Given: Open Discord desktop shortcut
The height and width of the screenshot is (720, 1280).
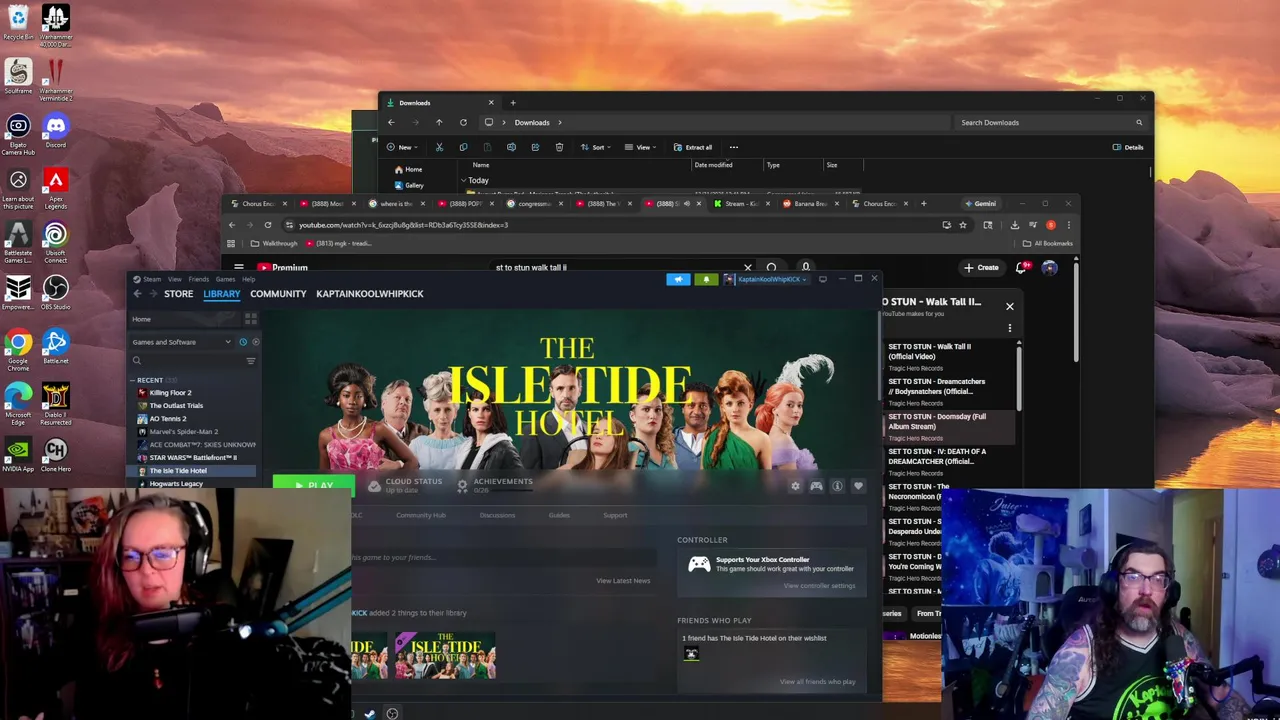Looking at the screenshot, I should point(55,130).
